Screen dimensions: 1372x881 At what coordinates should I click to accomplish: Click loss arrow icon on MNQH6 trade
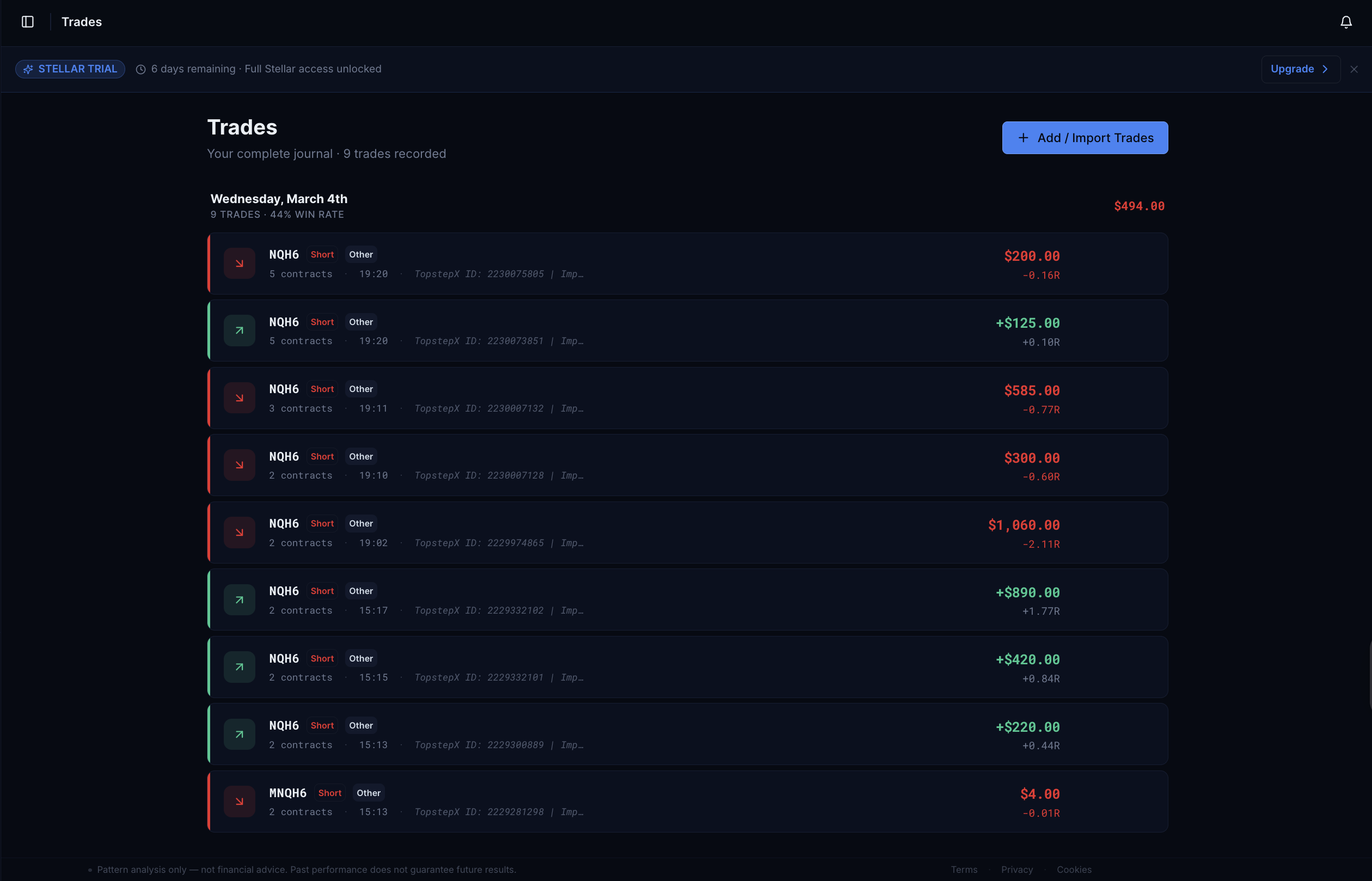pos(239,802)
